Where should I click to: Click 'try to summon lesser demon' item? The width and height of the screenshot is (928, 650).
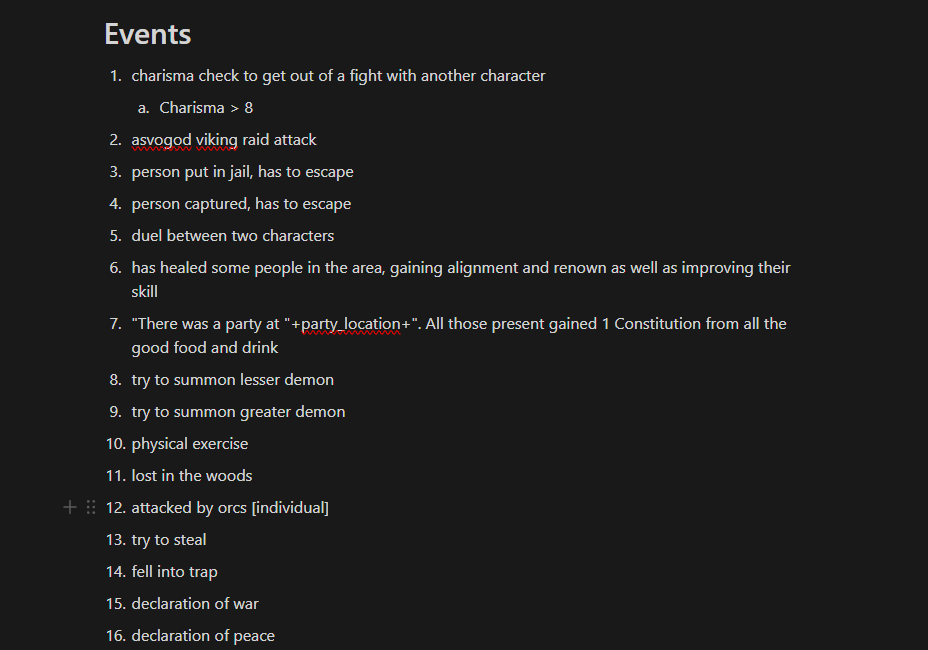[232, 380]
